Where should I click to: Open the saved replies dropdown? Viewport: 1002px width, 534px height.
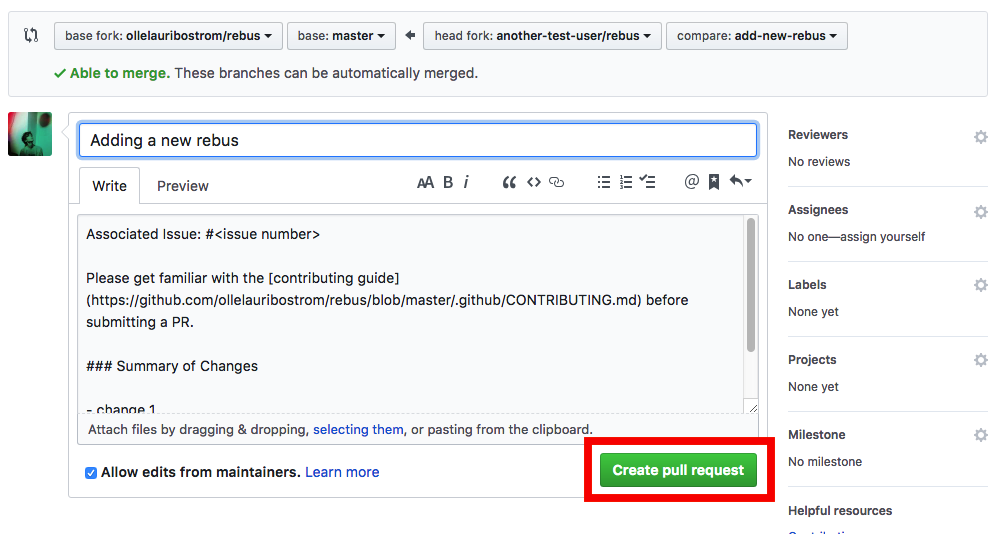[740, 181]
